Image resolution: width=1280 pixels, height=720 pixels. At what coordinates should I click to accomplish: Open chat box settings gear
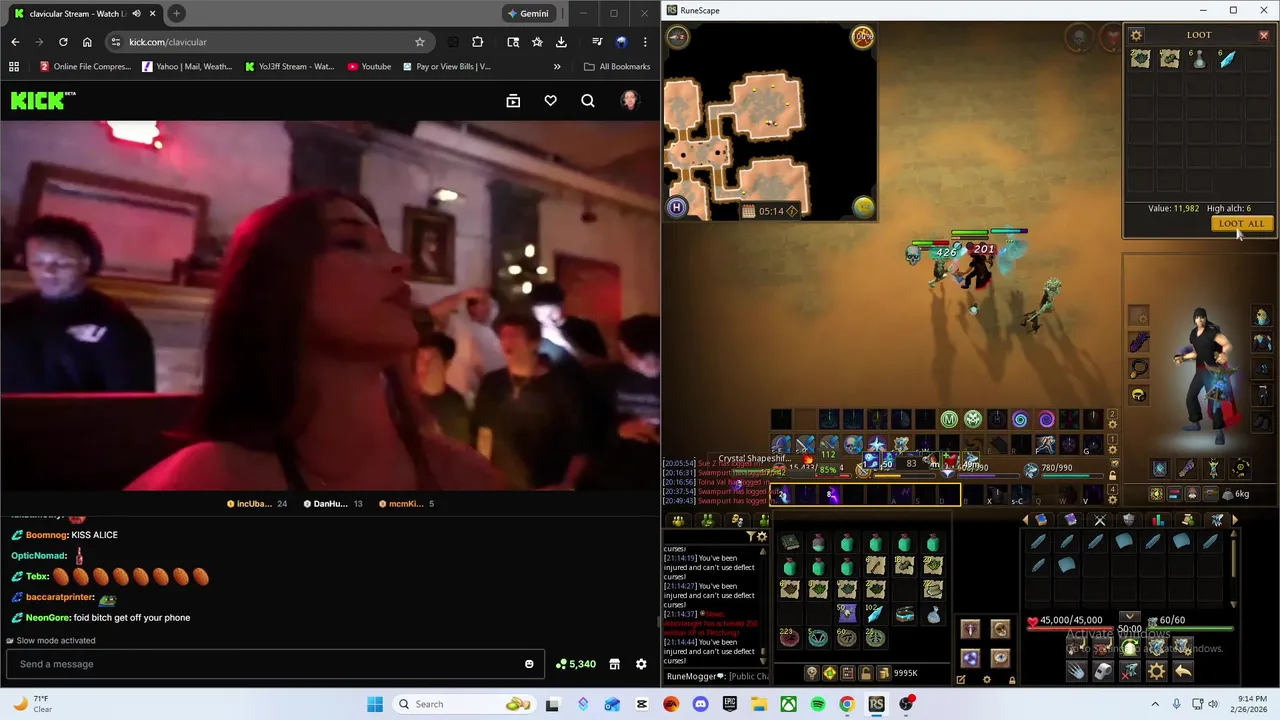pos(762,536)
